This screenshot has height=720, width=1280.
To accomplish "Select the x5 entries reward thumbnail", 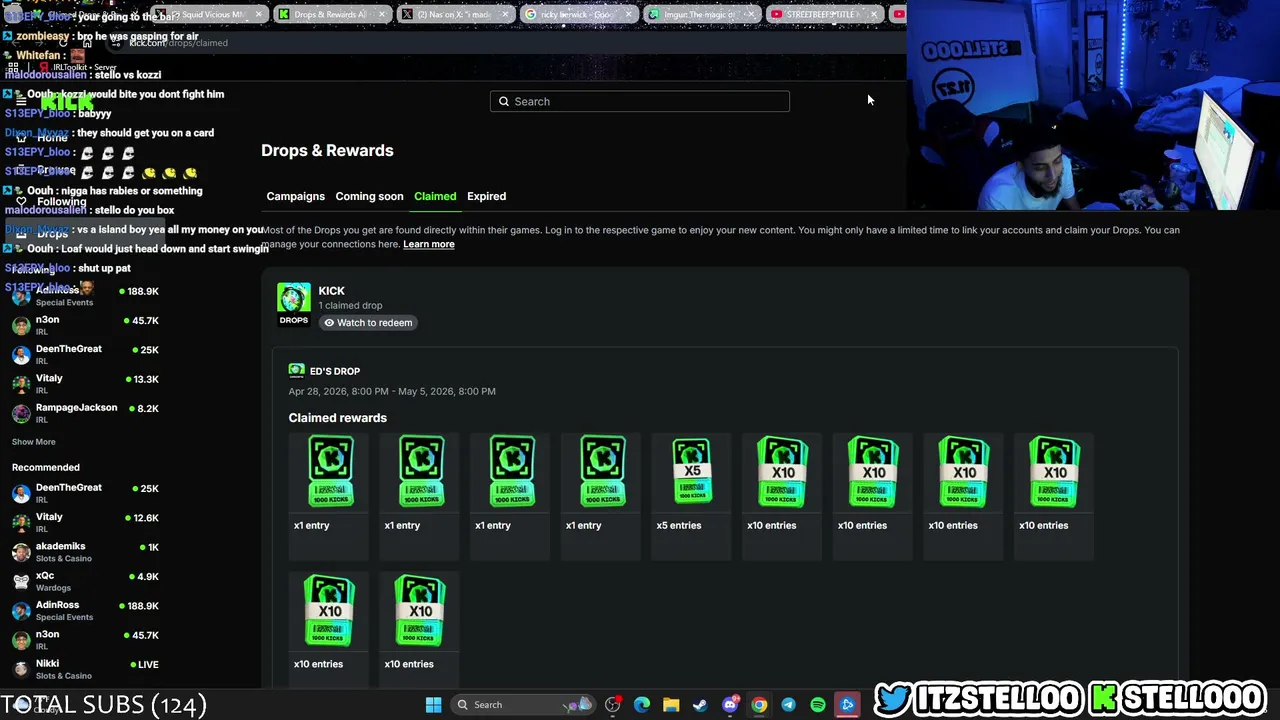I will point(692,470).
